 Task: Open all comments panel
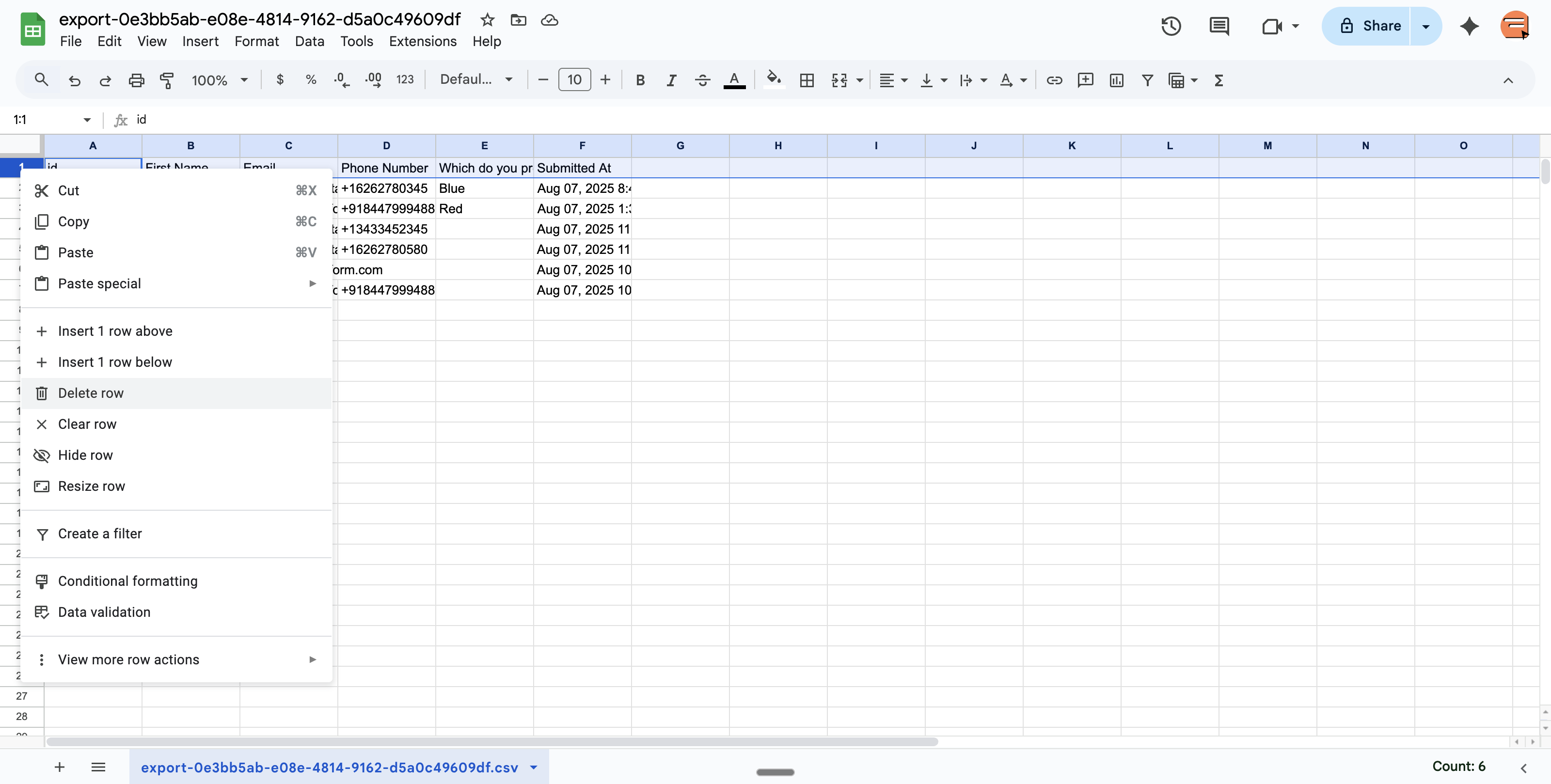pos(1219,26)
